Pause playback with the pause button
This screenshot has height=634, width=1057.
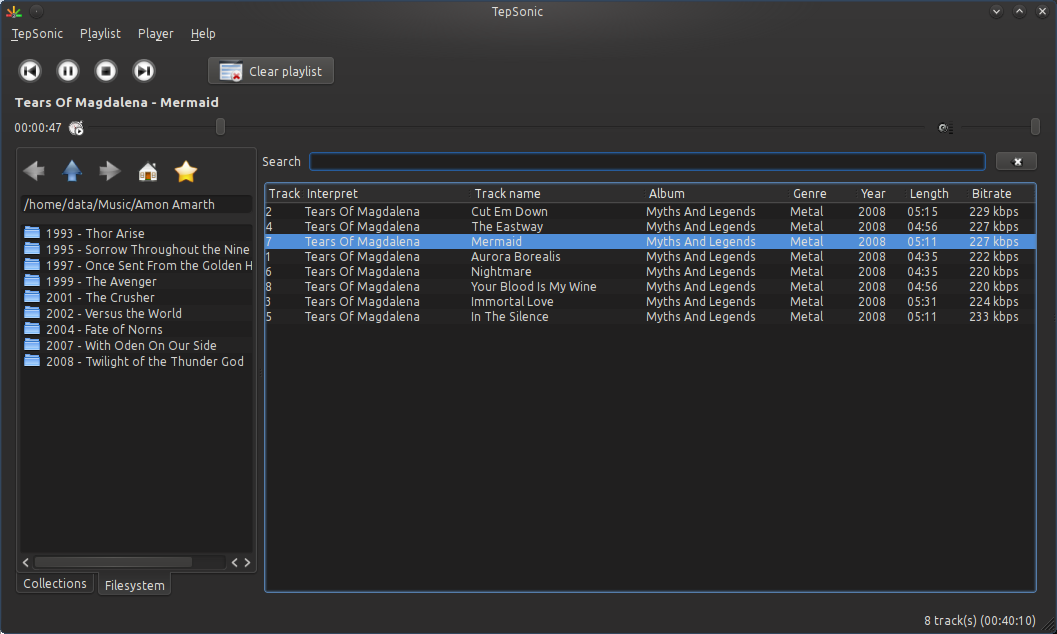[x=67, y=71]
